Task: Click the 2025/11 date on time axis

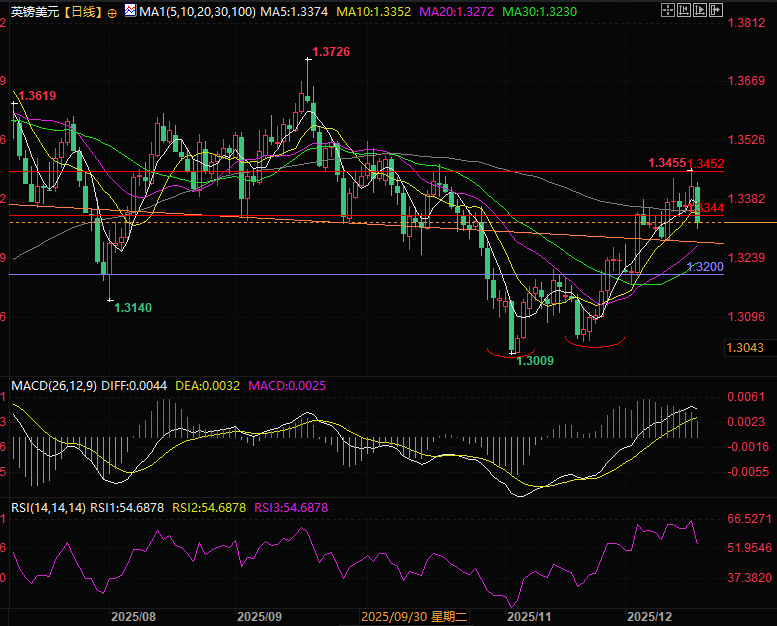Action: [525, 617]
